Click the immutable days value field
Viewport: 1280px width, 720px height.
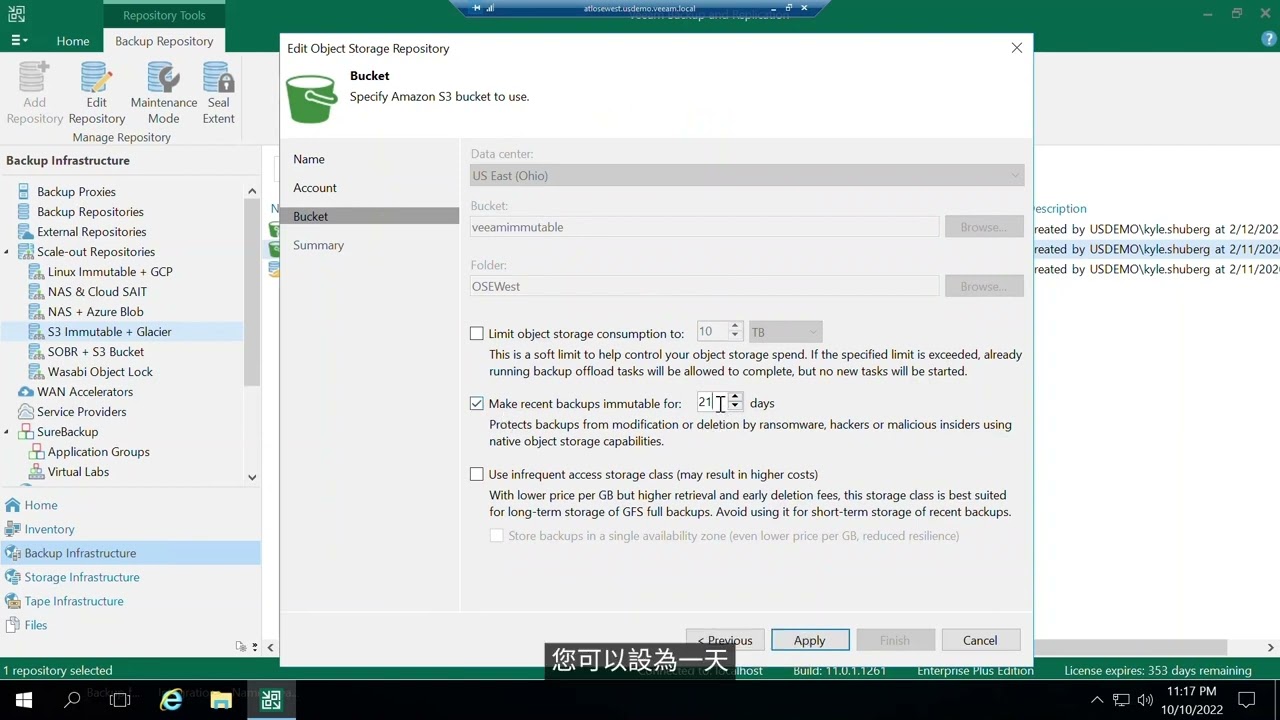[x=710, y=402]
